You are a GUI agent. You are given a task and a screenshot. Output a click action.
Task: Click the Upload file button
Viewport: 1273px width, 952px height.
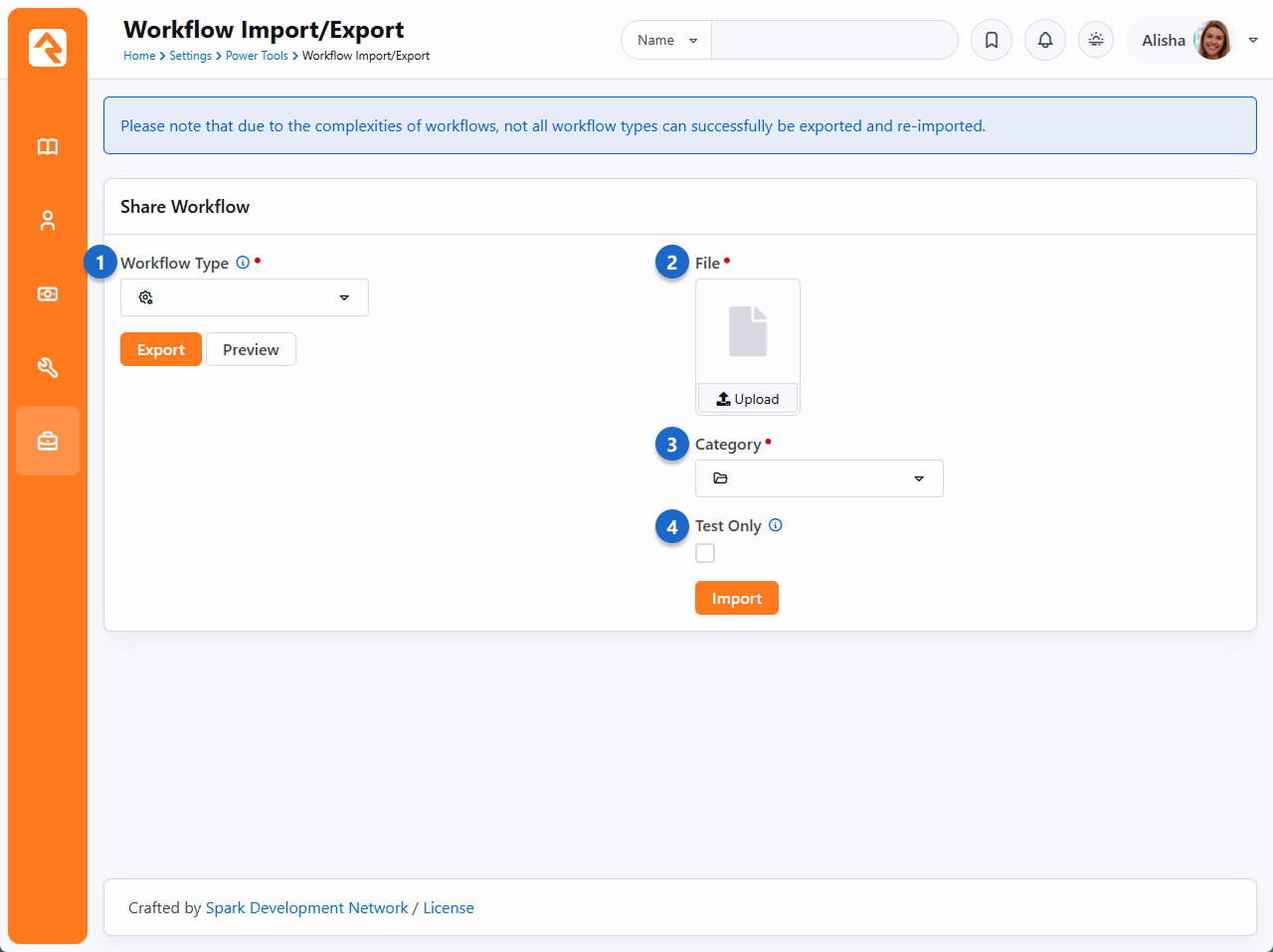(x=748, y=399)
